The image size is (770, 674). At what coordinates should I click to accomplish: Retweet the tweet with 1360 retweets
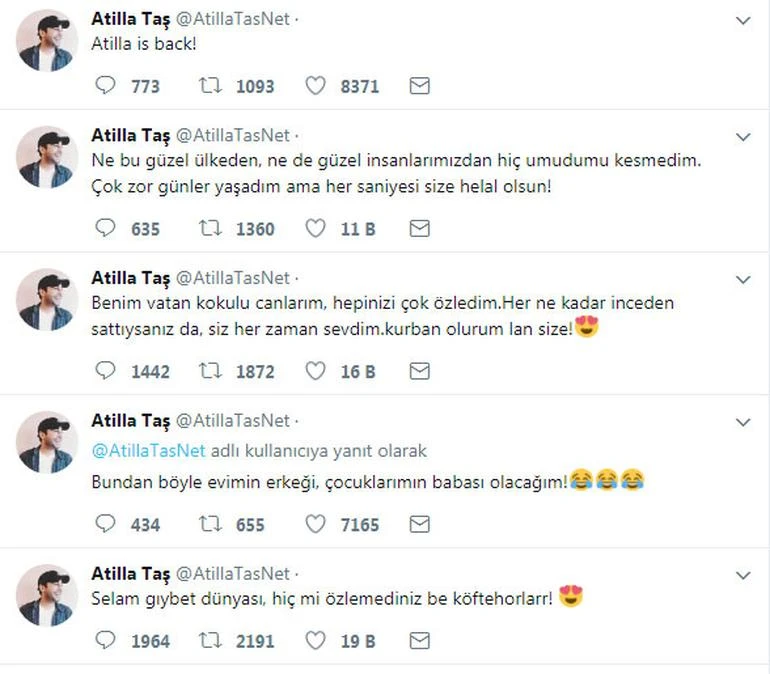(x=210, y=229)
